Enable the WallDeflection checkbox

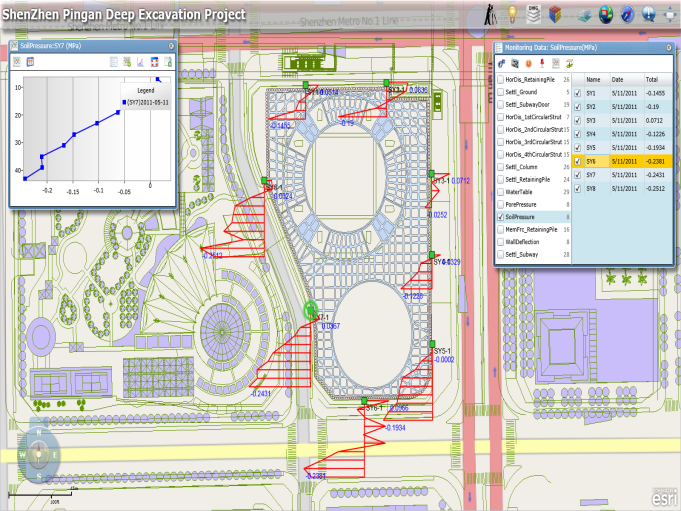tap(501, 242)
